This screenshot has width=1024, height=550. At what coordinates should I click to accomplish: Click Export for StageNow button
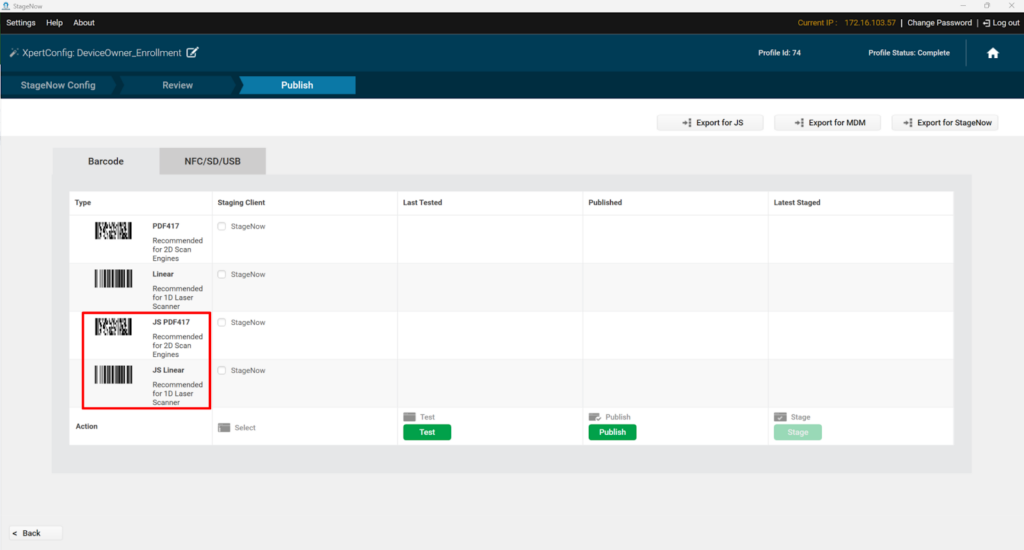point(945,123)
